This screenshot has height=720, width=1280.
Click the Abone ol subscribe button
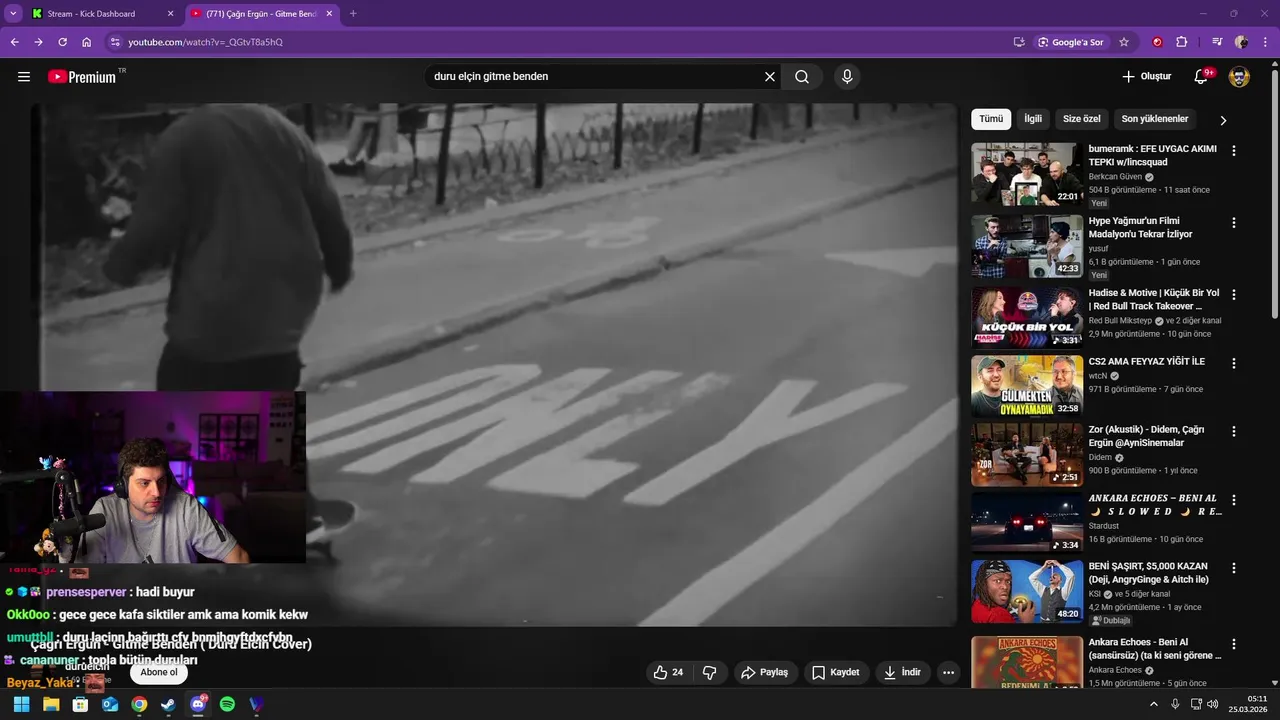159,673
